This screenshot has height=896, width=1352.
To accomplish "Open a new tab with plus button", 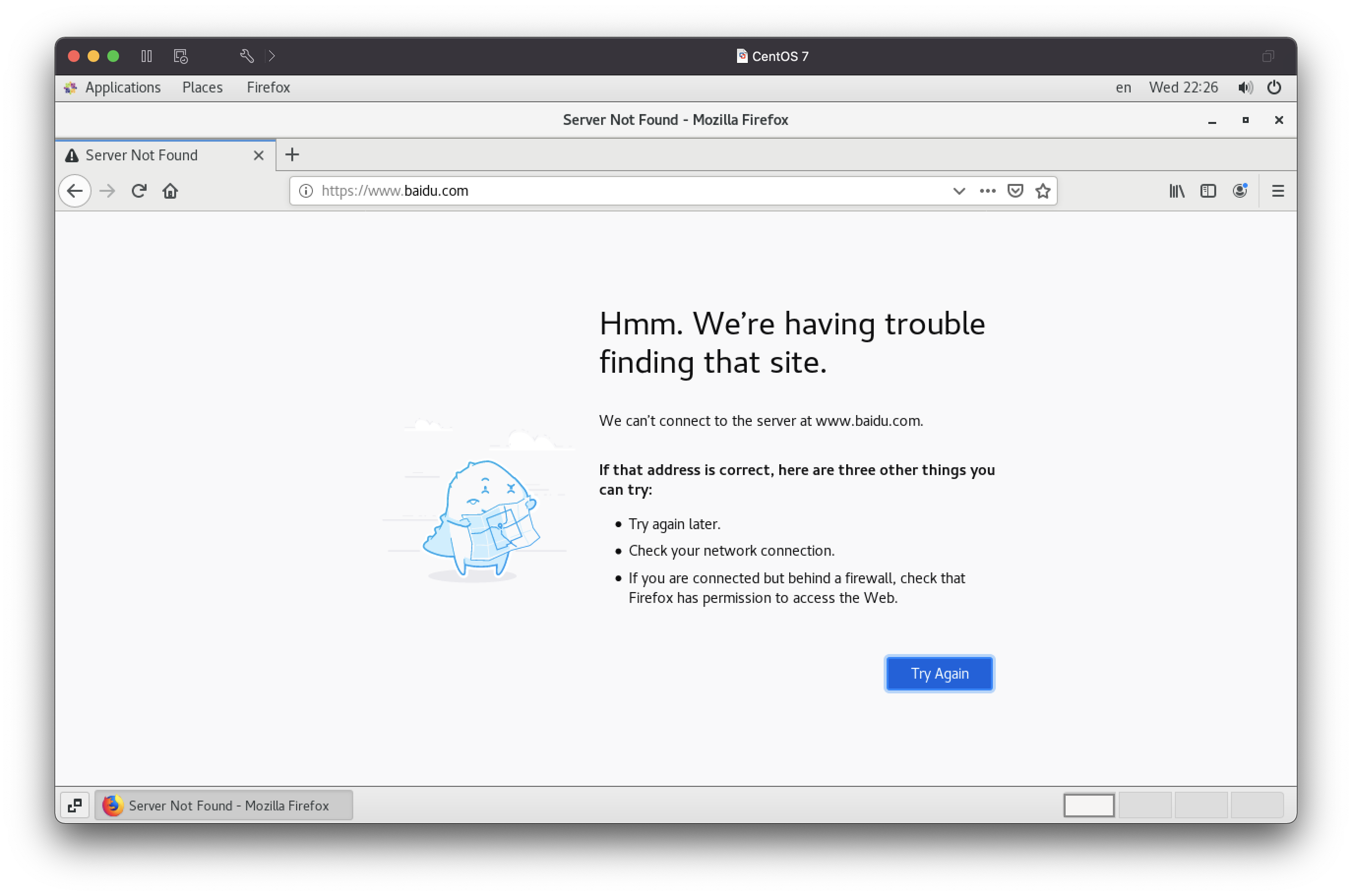I will pyautogui.click(x=292, y=155).
